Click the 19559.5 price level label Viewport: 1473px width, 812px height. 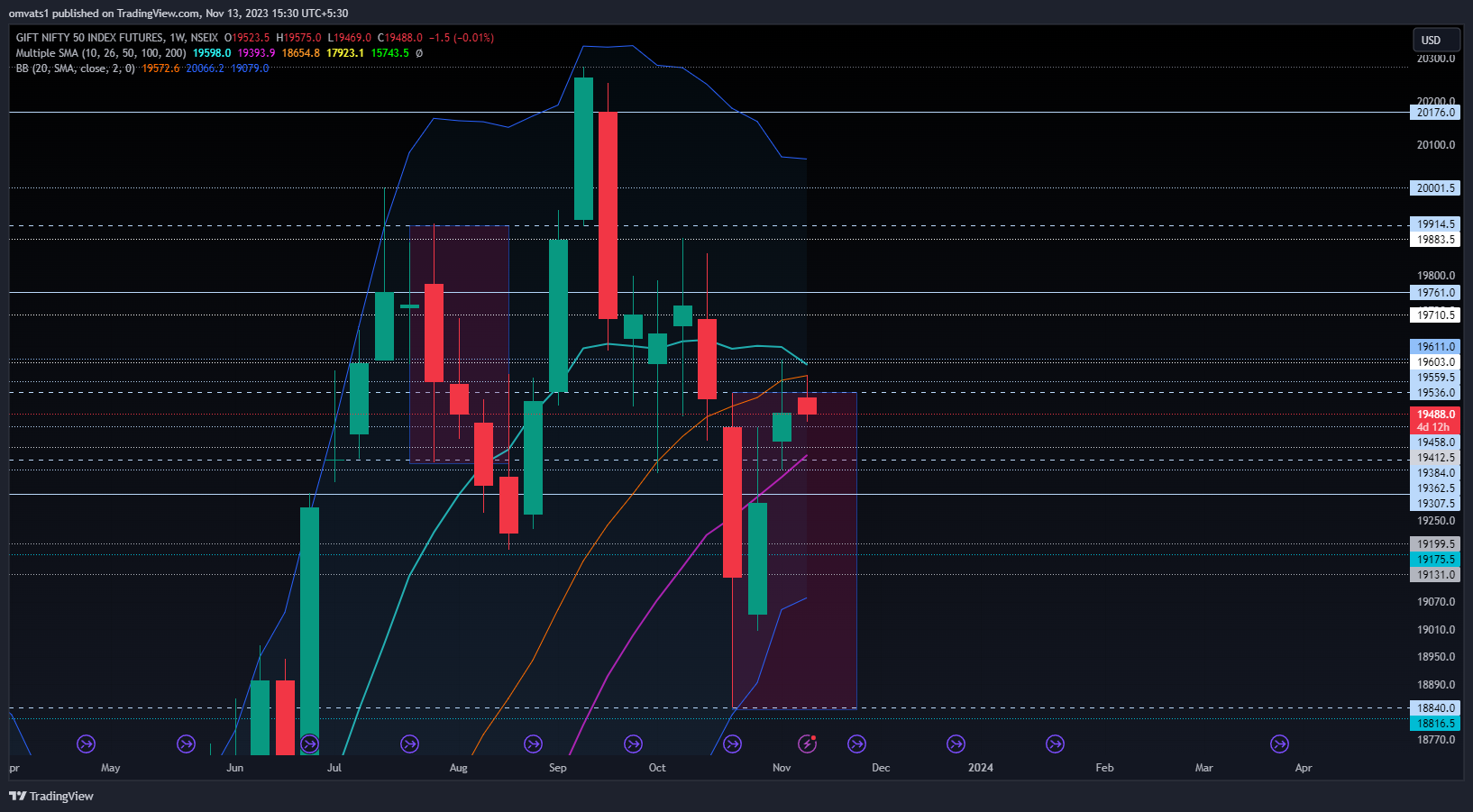pyautogui.click(x=1435, y=378)
